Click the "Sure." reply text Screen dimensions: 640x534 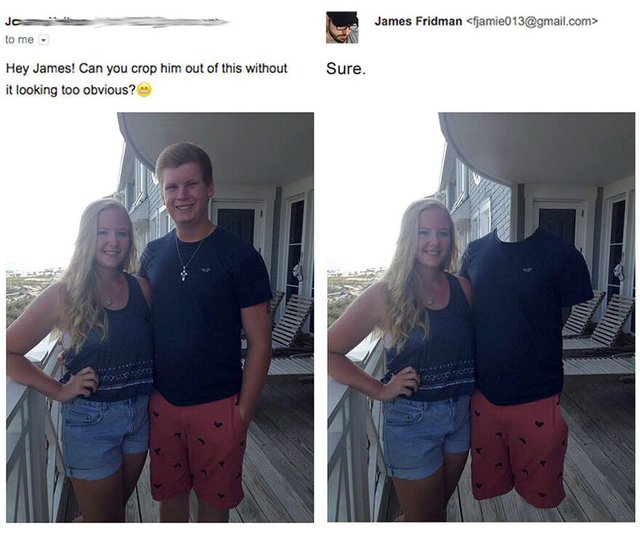pos(346,69)
